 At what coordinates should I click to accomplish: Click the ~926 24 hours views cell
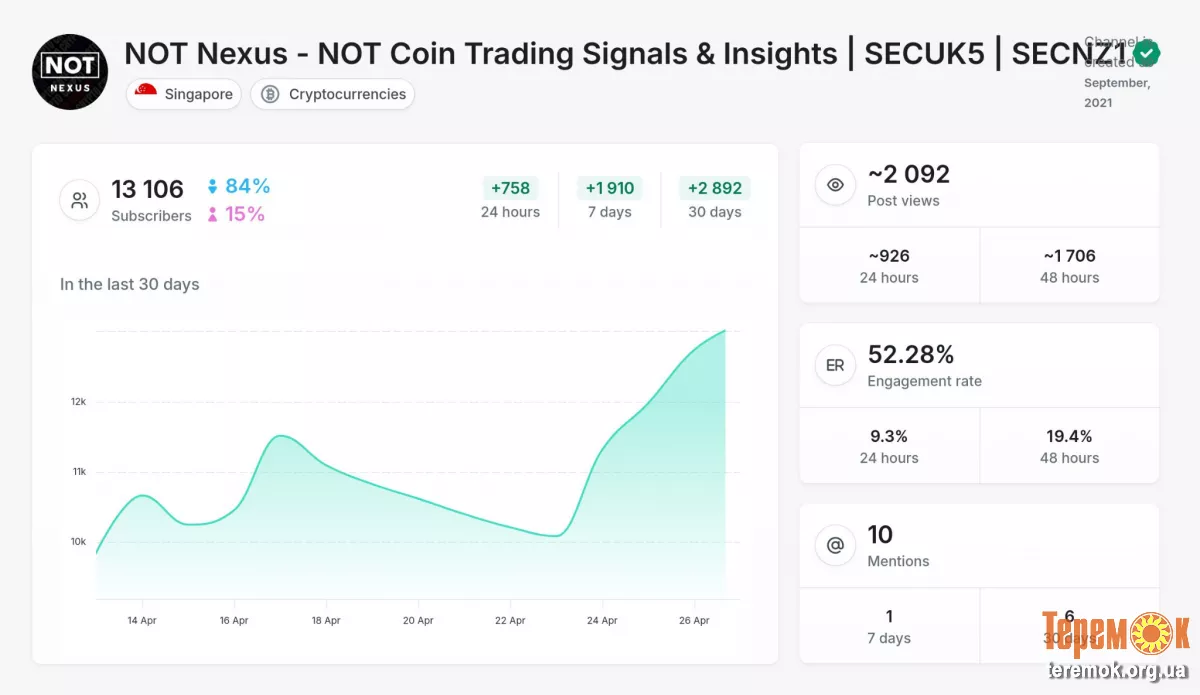pyautogui.click(x=889, y=266)
